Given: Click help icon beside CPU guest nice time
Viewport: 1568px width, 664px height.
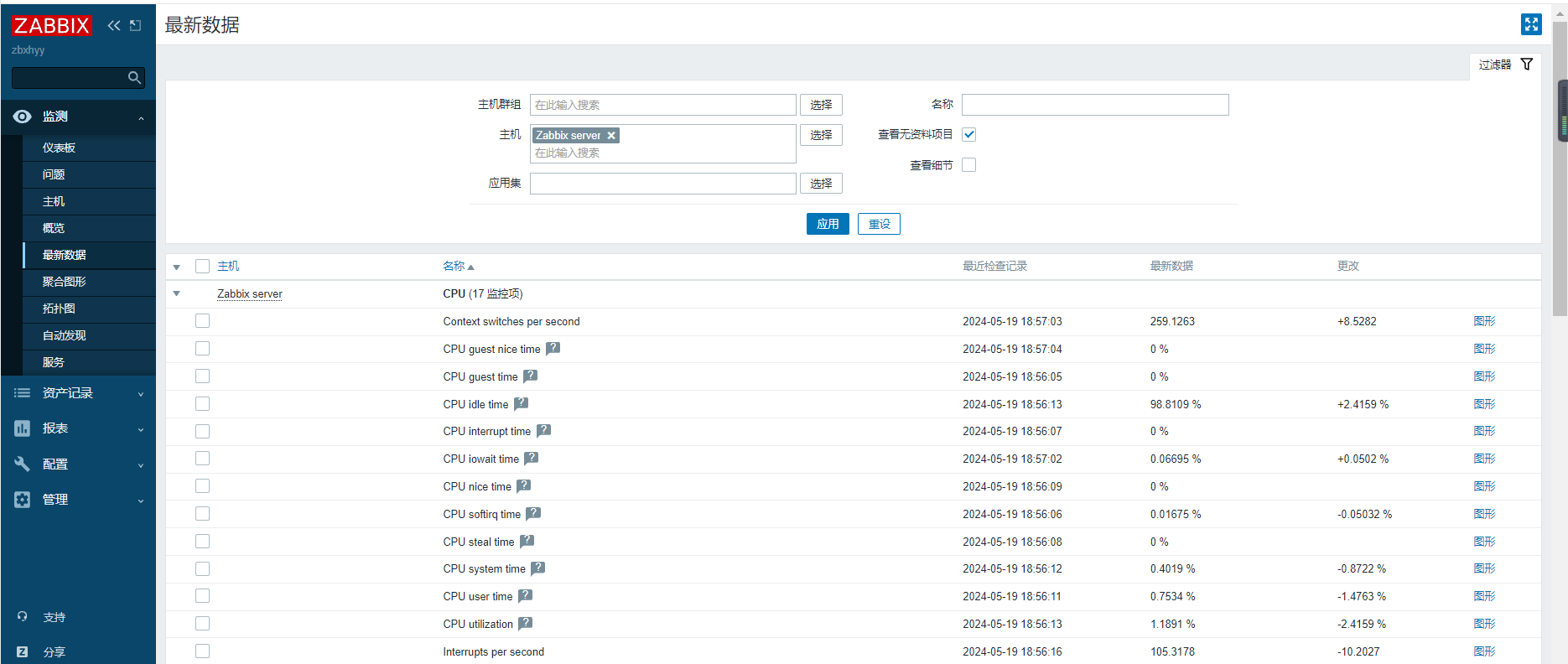Looking at the screenshot, I should pos(553,348).
